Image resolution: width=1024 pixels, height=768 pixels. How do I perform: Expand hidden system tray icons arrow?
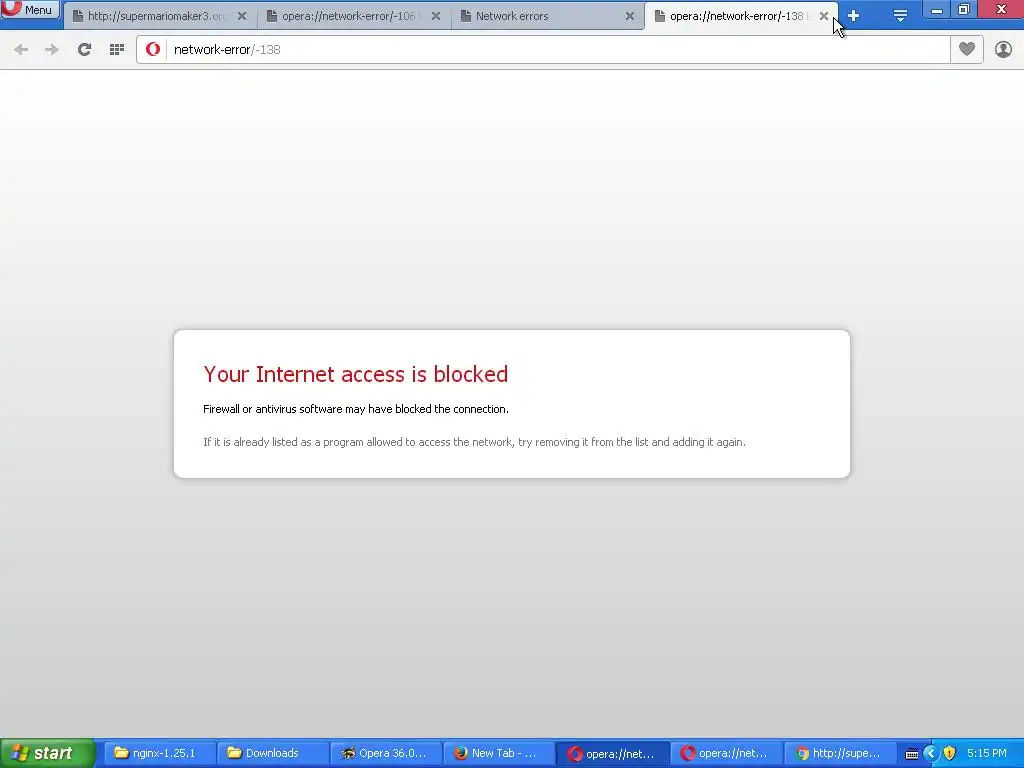(x=931, y=754)
